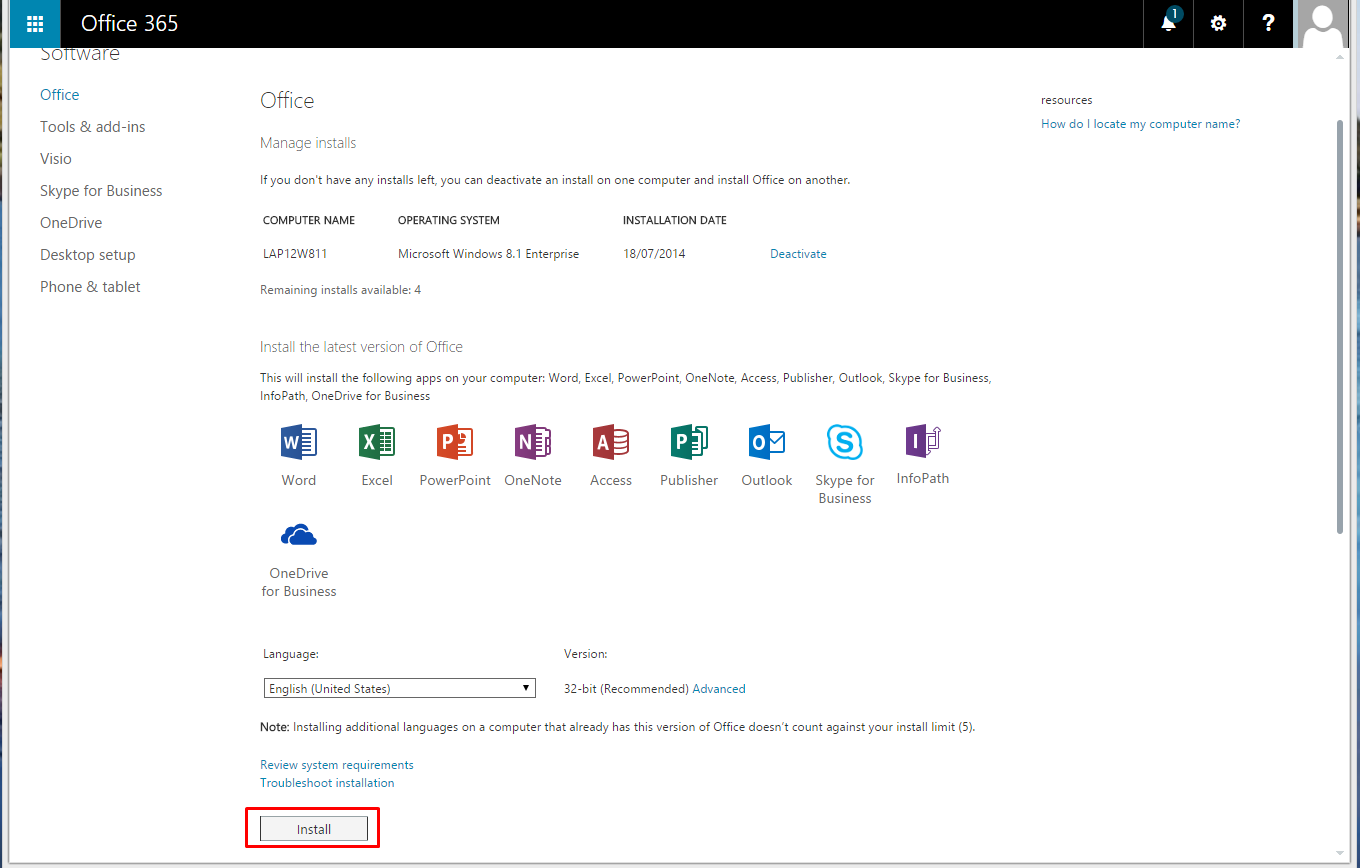The height and width of the screenshot is (868, 1360).
Task: Open the settings gear icon
Action: 1218,23
